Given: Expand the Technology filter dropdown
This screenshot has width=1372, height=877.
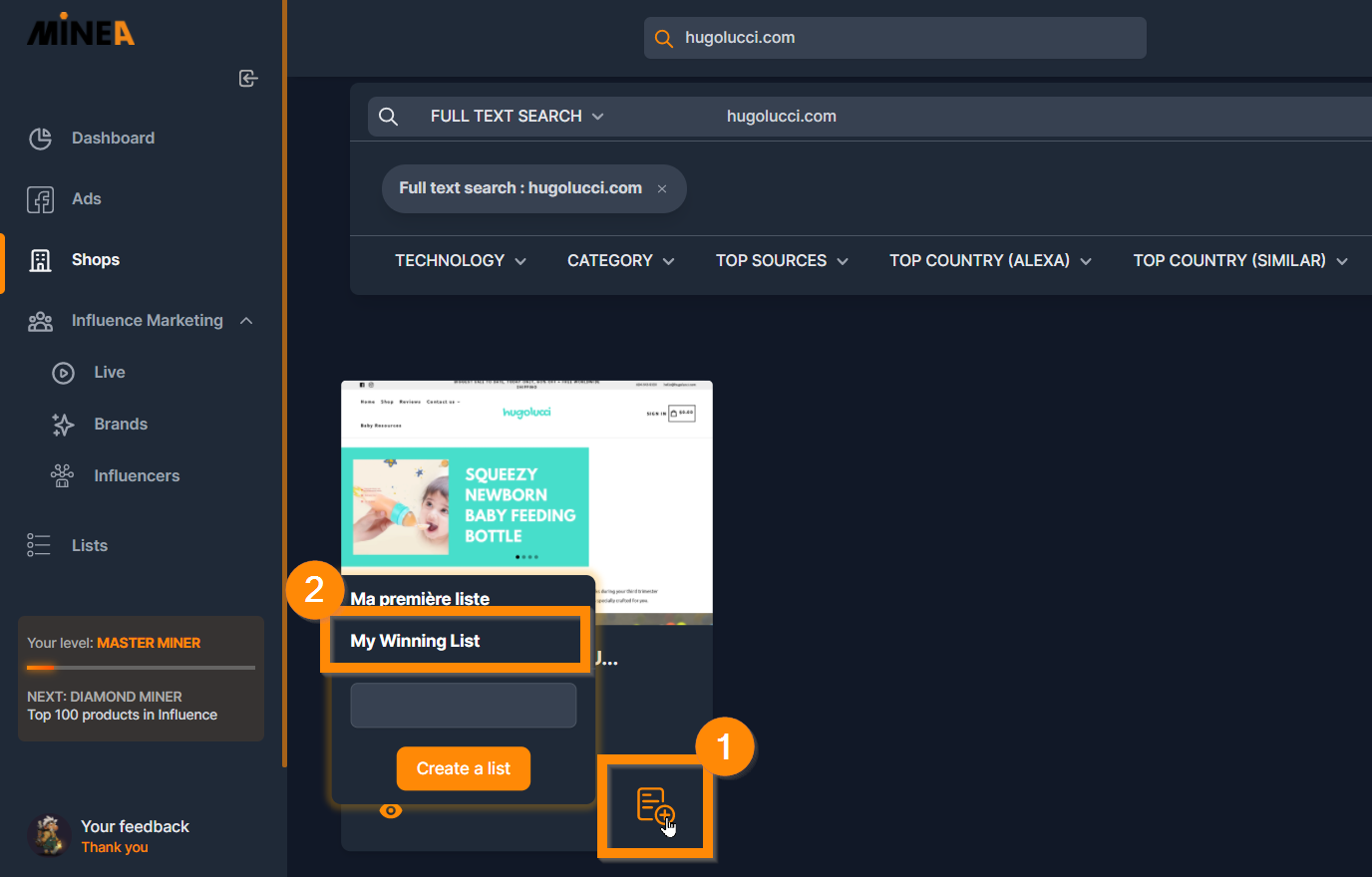Looking at the screenshot, I should coord(460,261).
